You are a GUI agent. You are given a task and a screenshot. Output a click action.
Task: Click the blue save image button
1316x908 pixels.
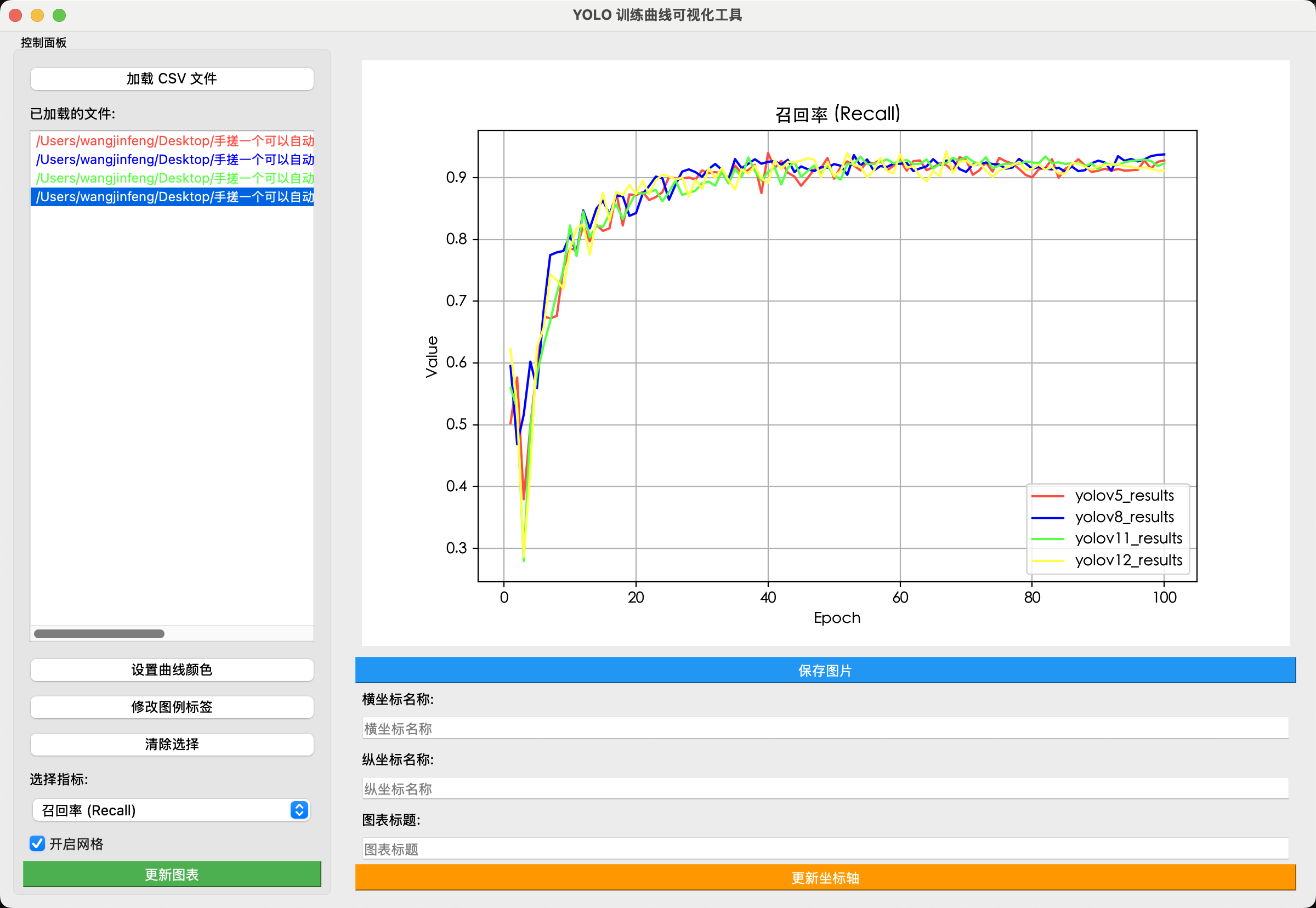pos(825,670)
